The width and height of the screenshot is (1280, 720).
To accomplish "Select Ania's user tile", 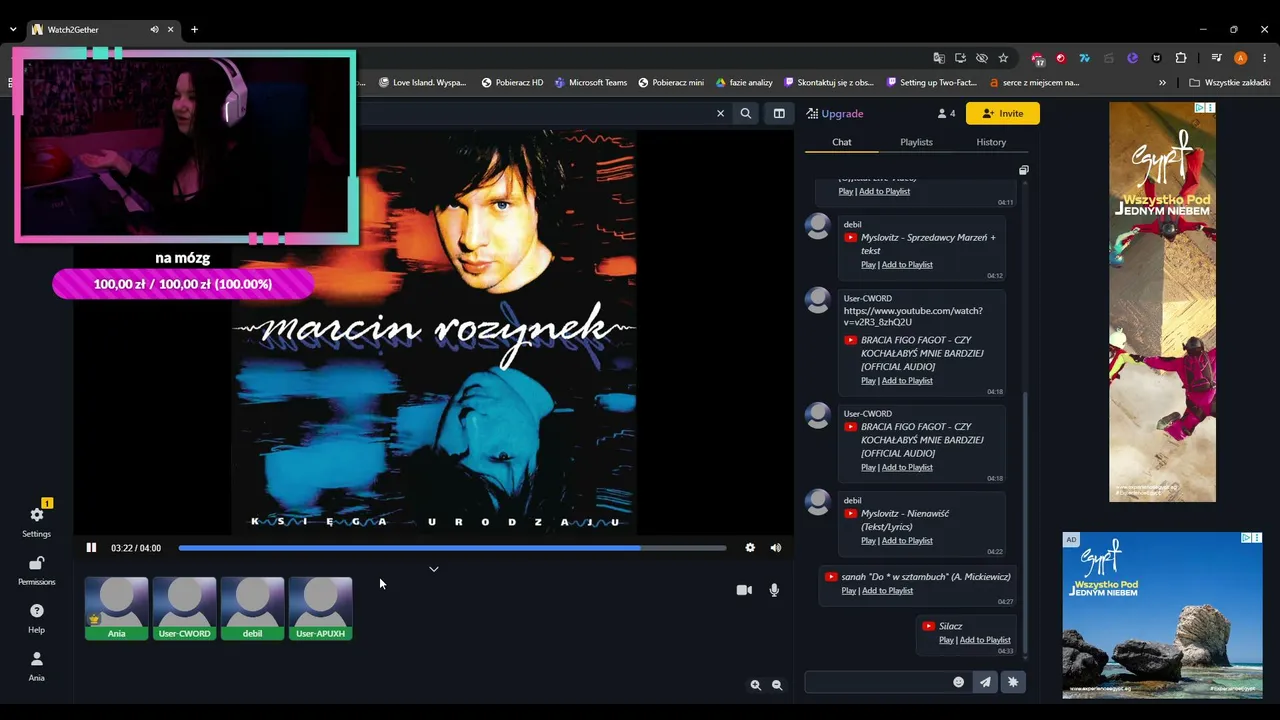I will tap(116, 608).
